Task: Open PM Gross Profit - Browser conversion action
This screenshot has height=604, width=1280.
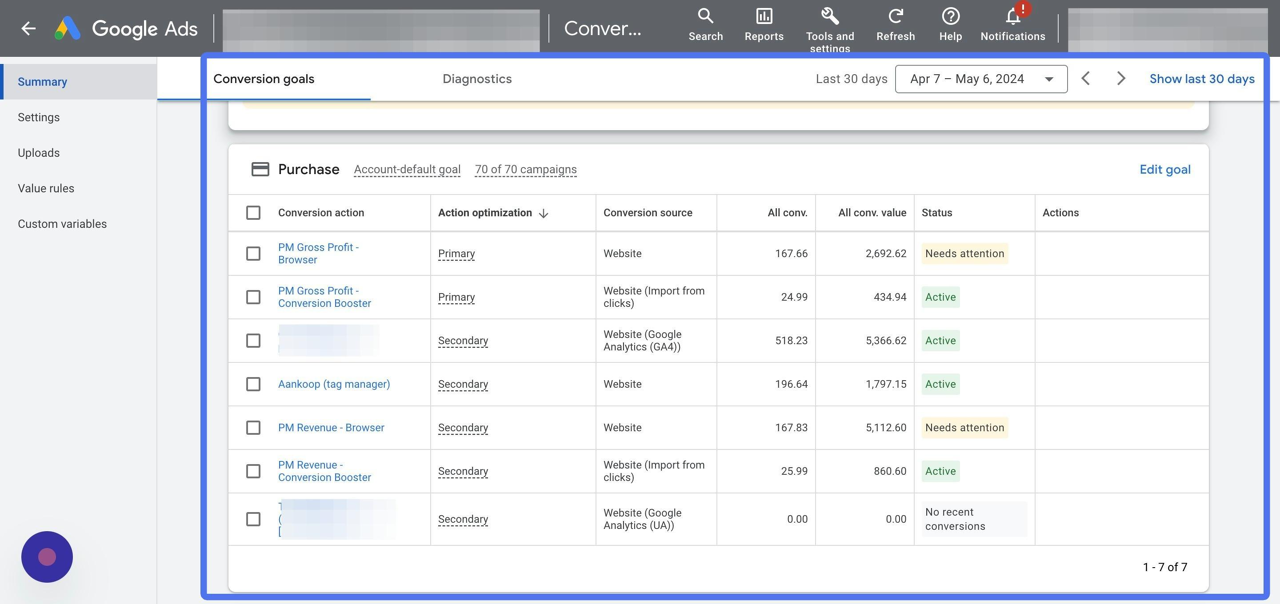Action: click(x=318, y=254)
